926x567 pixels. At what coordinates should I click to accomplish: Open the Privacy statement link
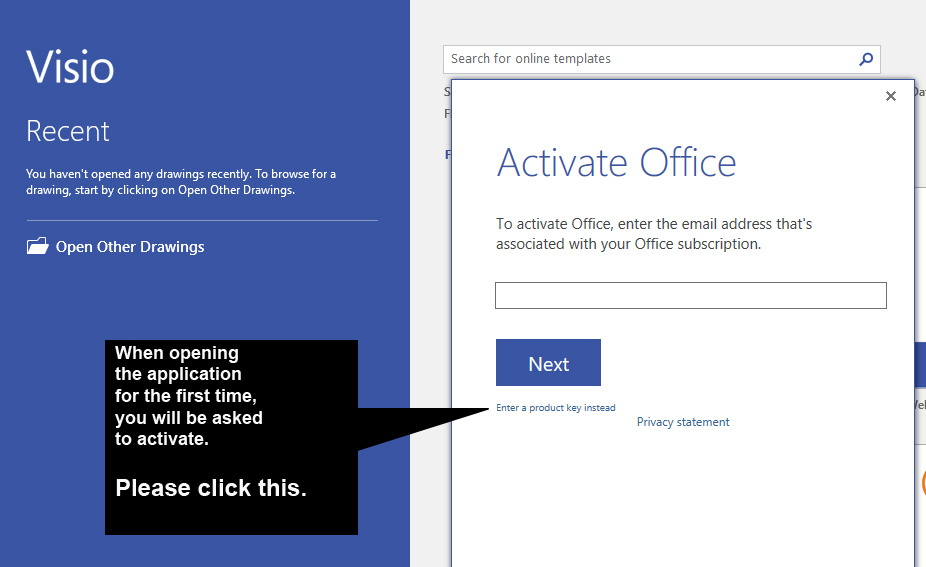coord(683,422)
